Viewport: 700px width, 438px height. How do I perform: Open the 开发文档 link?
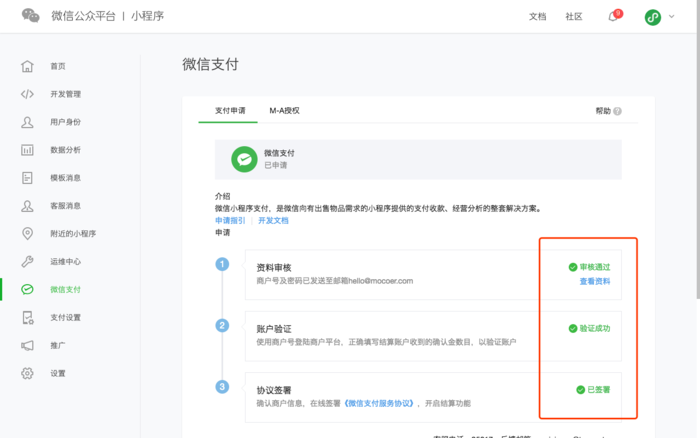[273, 220]
